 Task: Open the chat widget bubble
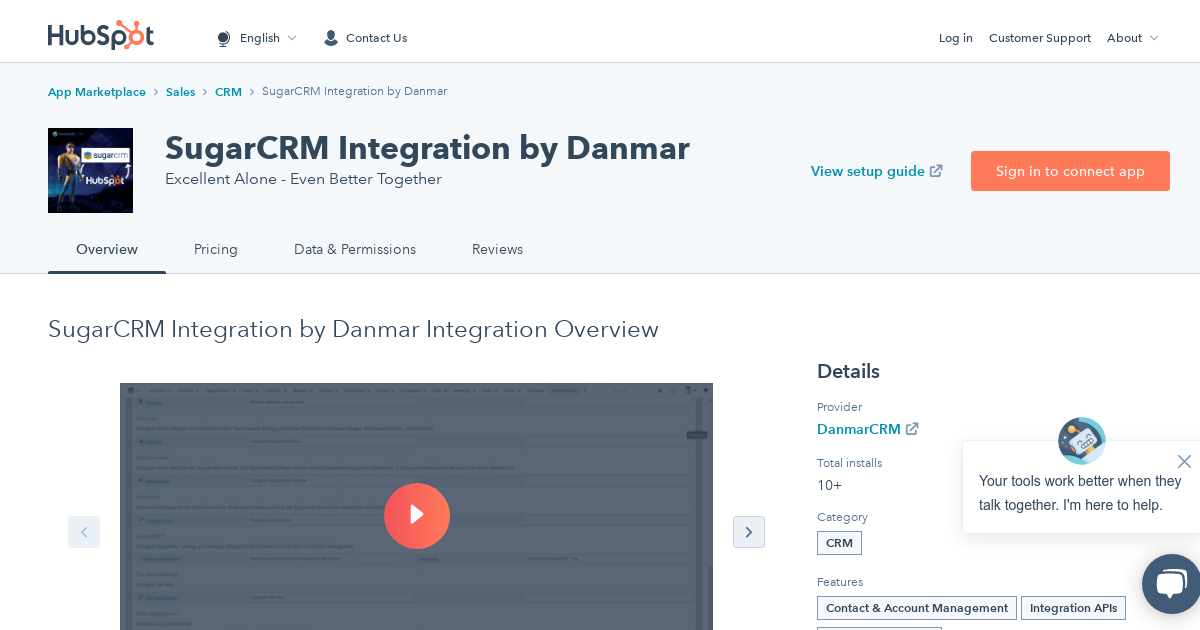(x=1171, y=584)
